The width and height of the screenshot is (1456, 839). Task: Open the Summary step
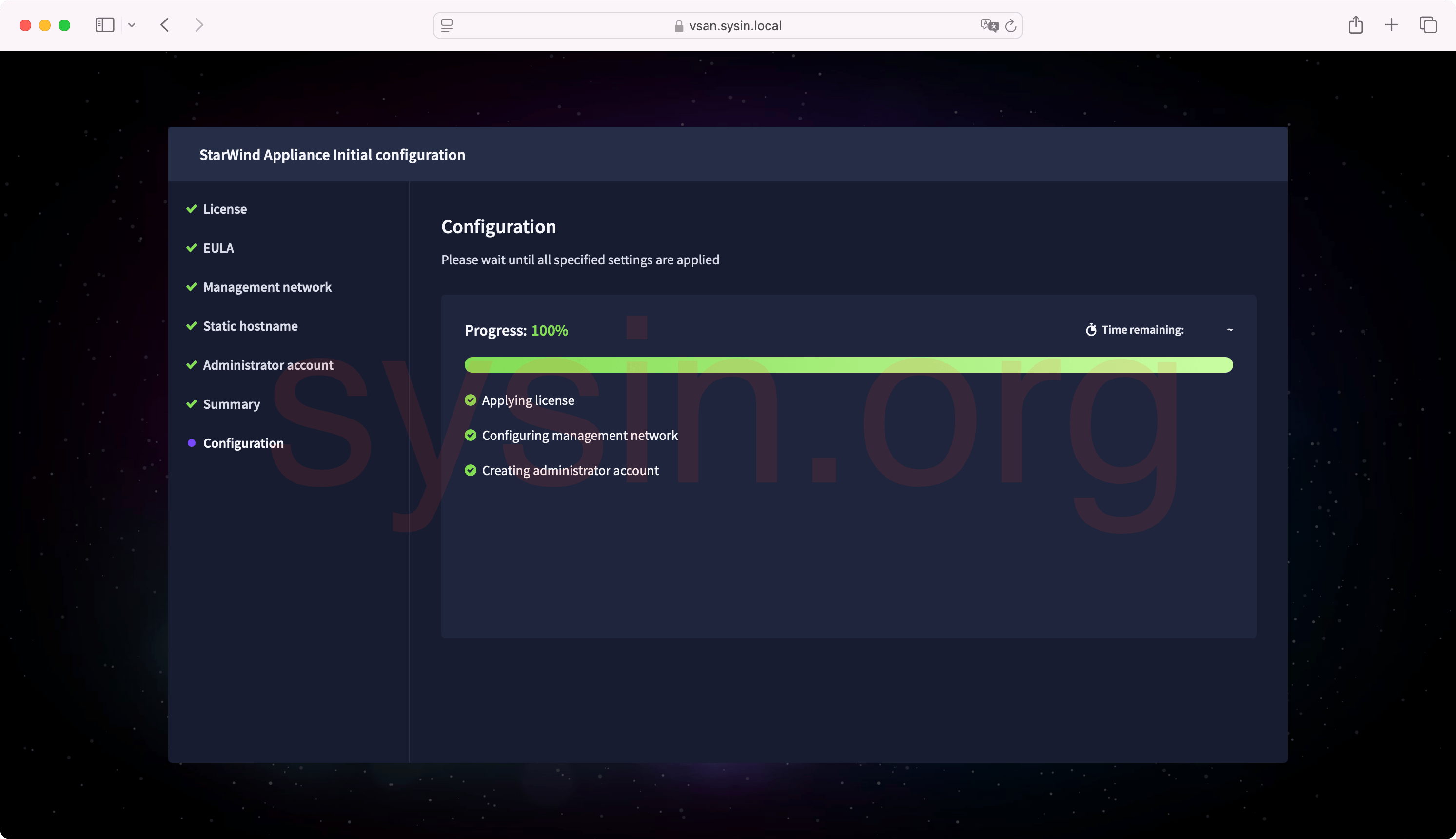coord(232,404)
